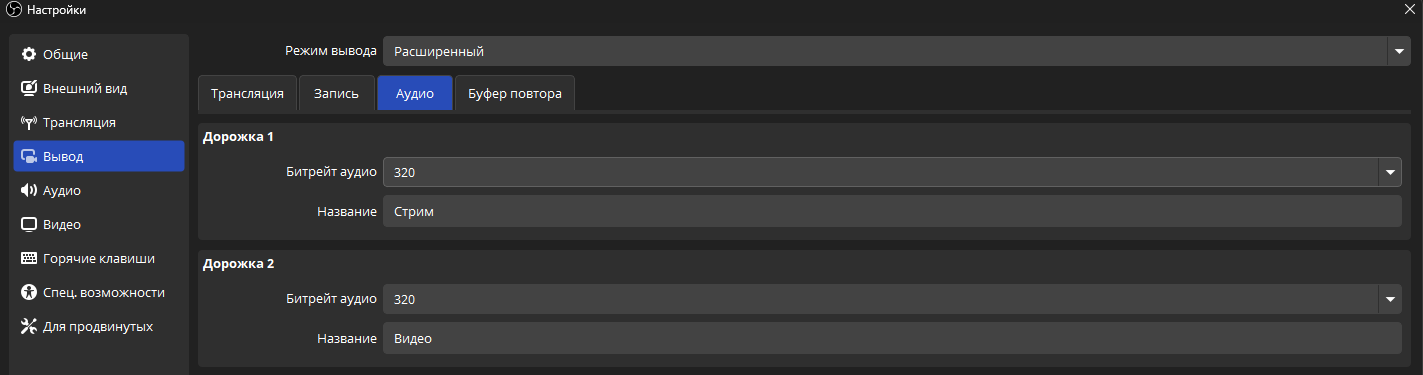This screenshot has width=1423, height=375.
Task: Click the accessibility icon for Спец. возможности
Action: [29, 292]
